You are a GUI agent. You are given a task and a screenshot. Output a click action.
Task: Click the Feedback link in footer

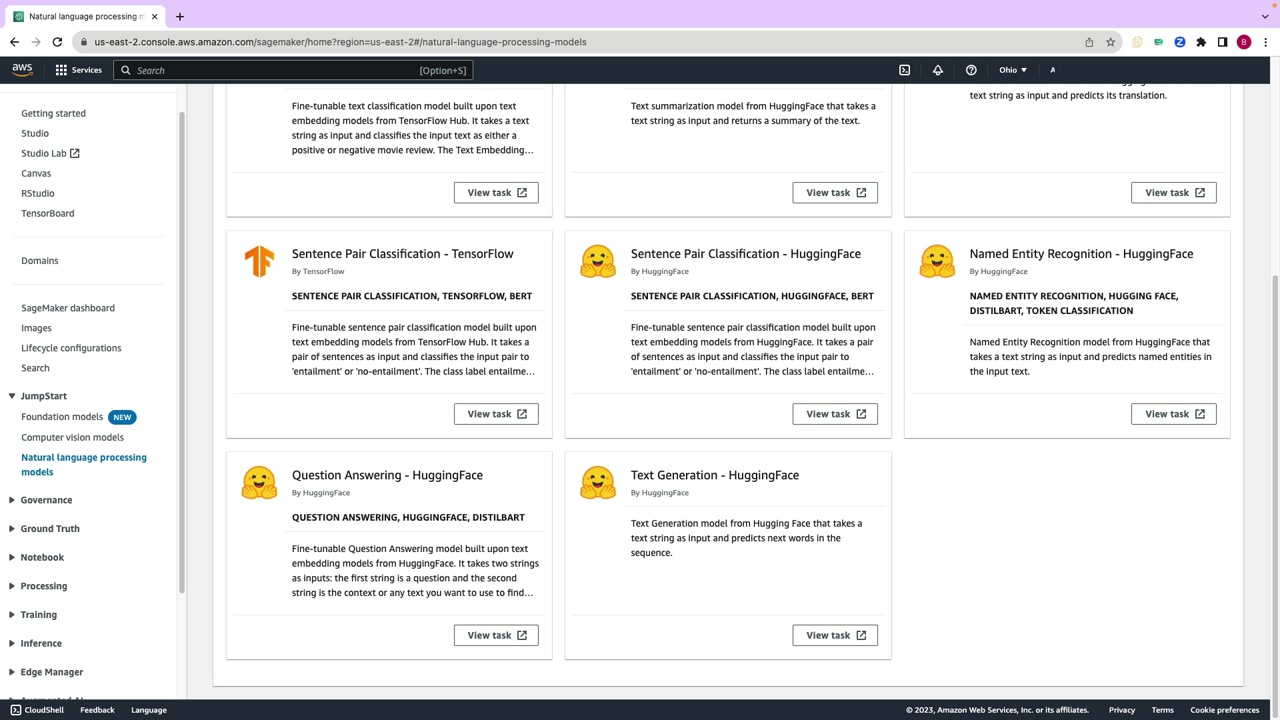click(x=97, y=710)
